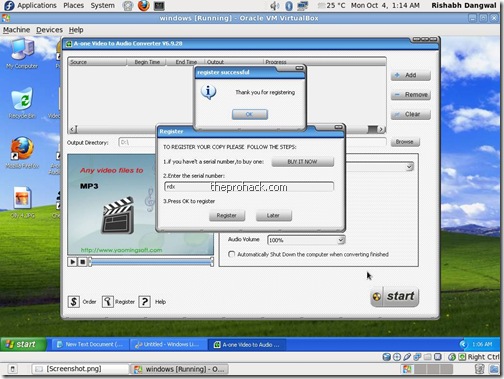The height and width of the screenshot is (379, 504).
Task: Click the Bluetooth icon in top panel
Action: click(x=289, y=5)
